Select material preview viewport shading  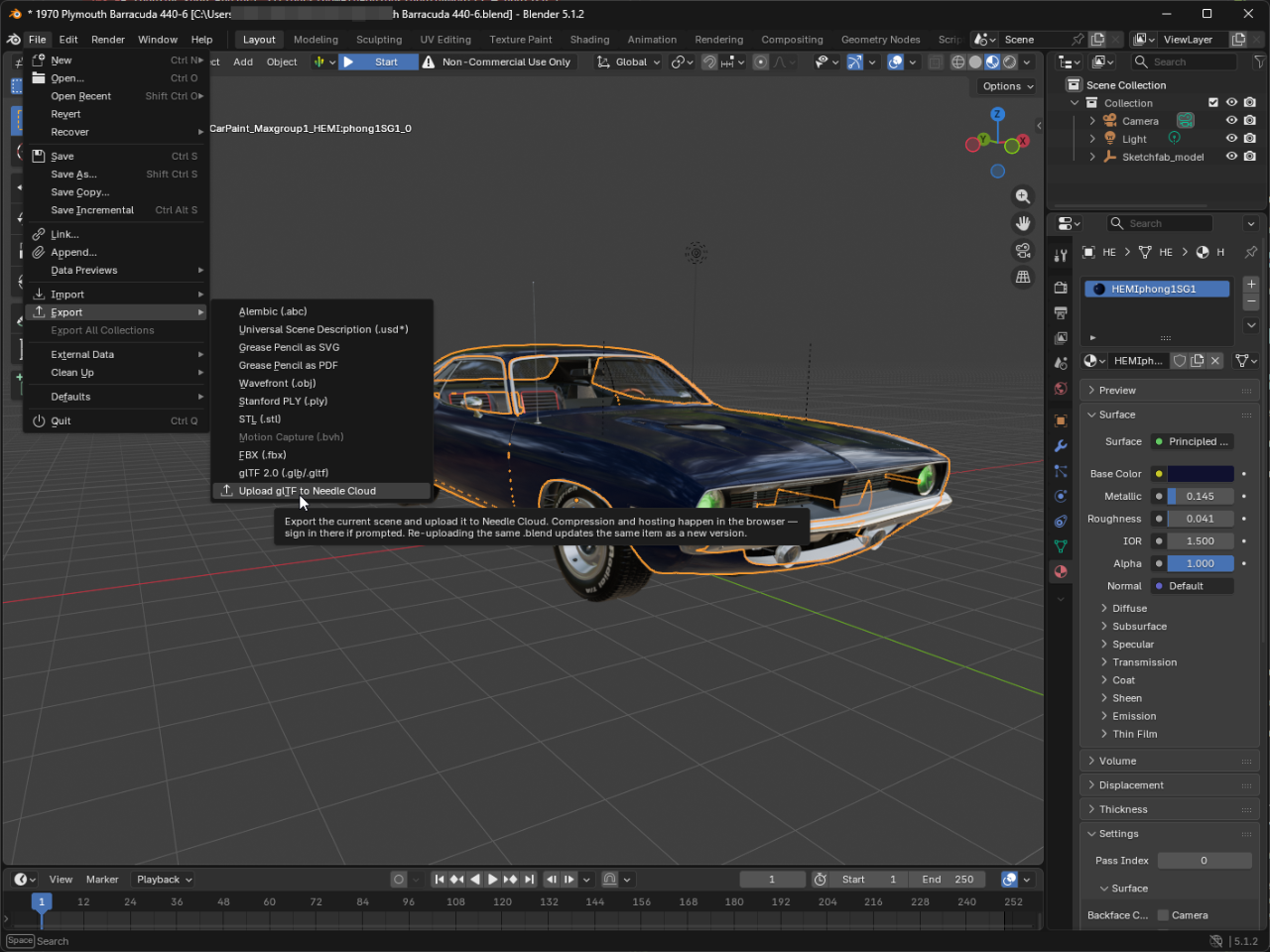click(992, 61)
